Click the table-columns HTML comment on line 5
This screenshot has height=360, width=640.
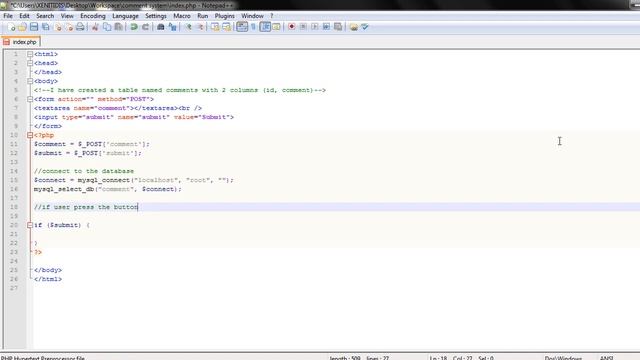coord(180,90)
